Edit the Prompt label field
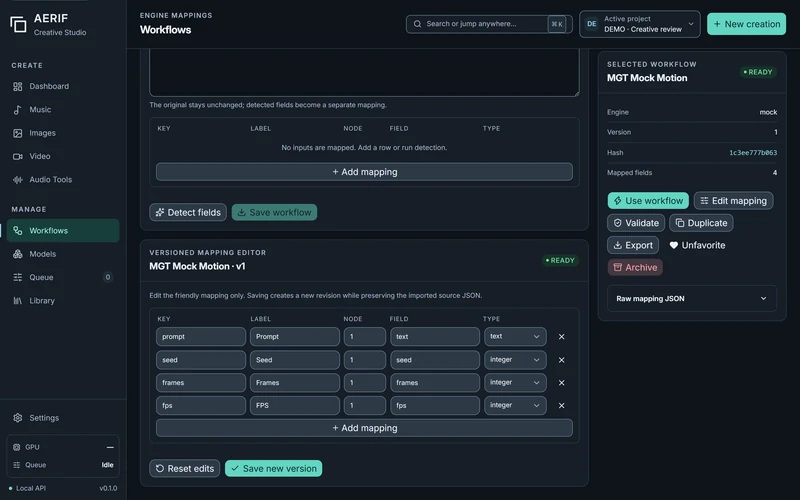 click(x=294, y=337)
